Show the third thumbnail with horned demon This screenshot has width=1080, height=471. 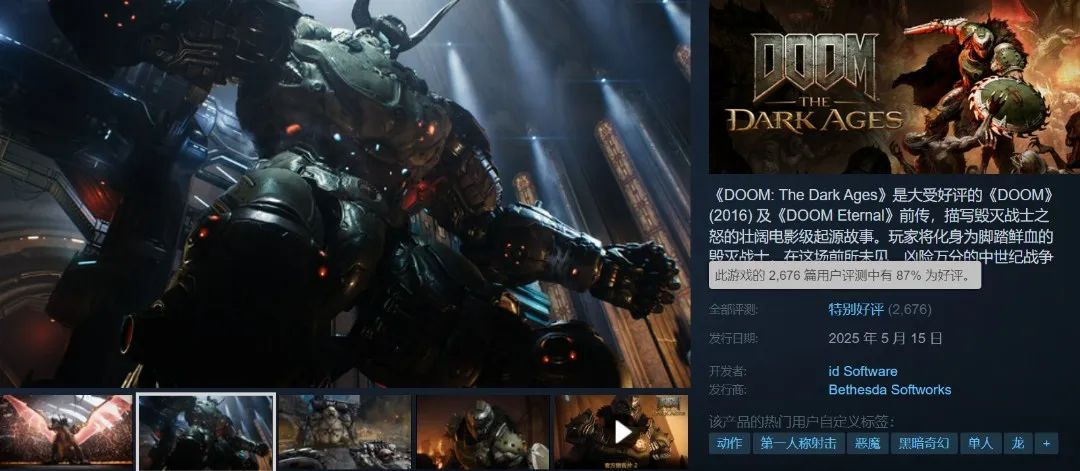[344, 432]
